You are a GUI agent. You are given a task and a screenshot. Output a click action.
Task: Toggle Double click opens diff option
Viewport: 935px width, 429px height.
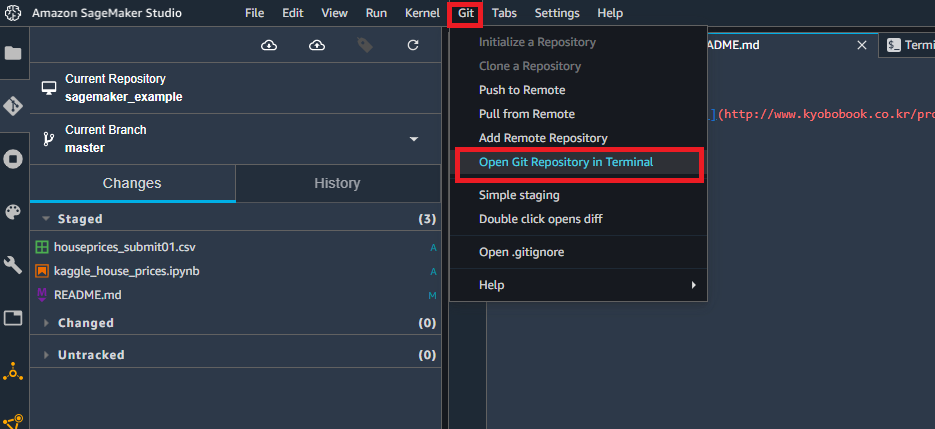click(540, 219)
